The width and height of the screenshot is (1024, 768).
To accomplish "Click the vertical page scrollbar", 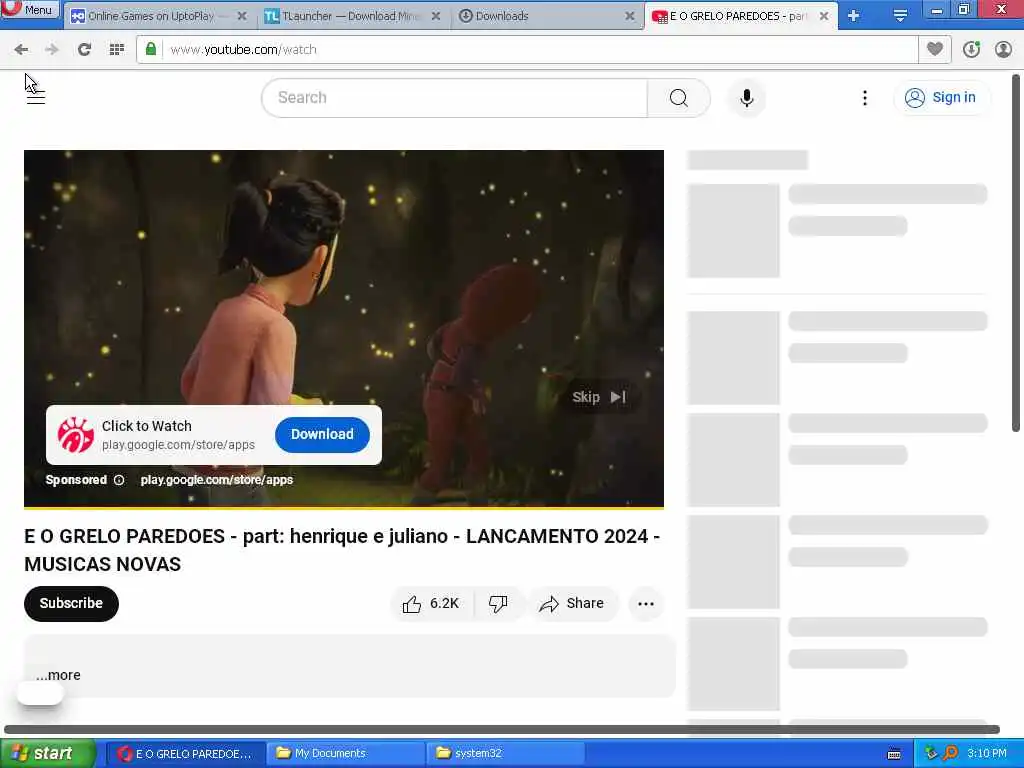I will pos(1016,252).
